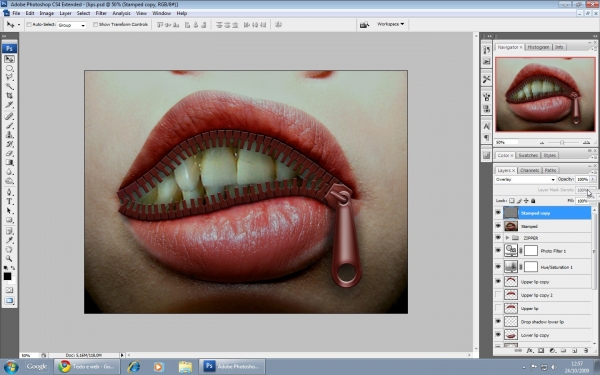Click the Create new layer icon
The width and height of the screenshot is (600, 375).
574,351
